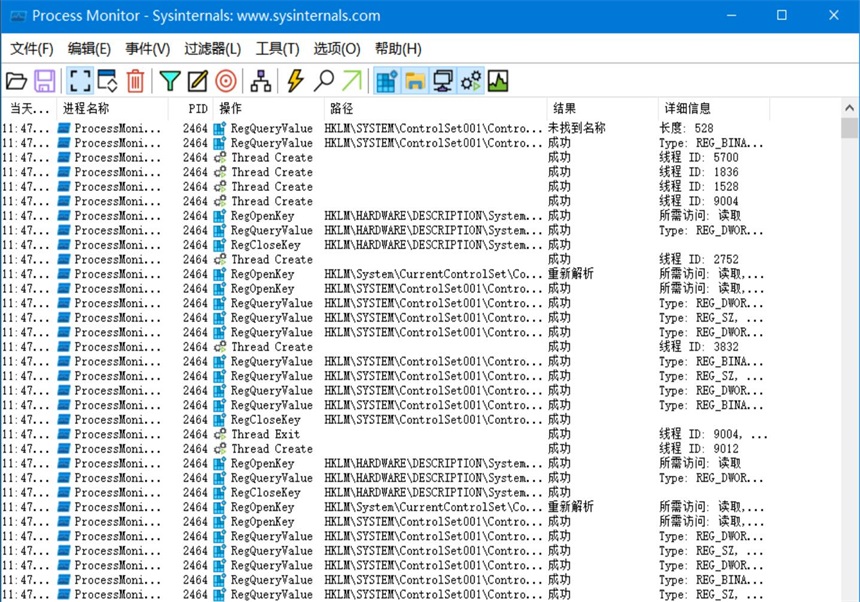Click the Save floppy disk icon

click(x=44, y=81)
